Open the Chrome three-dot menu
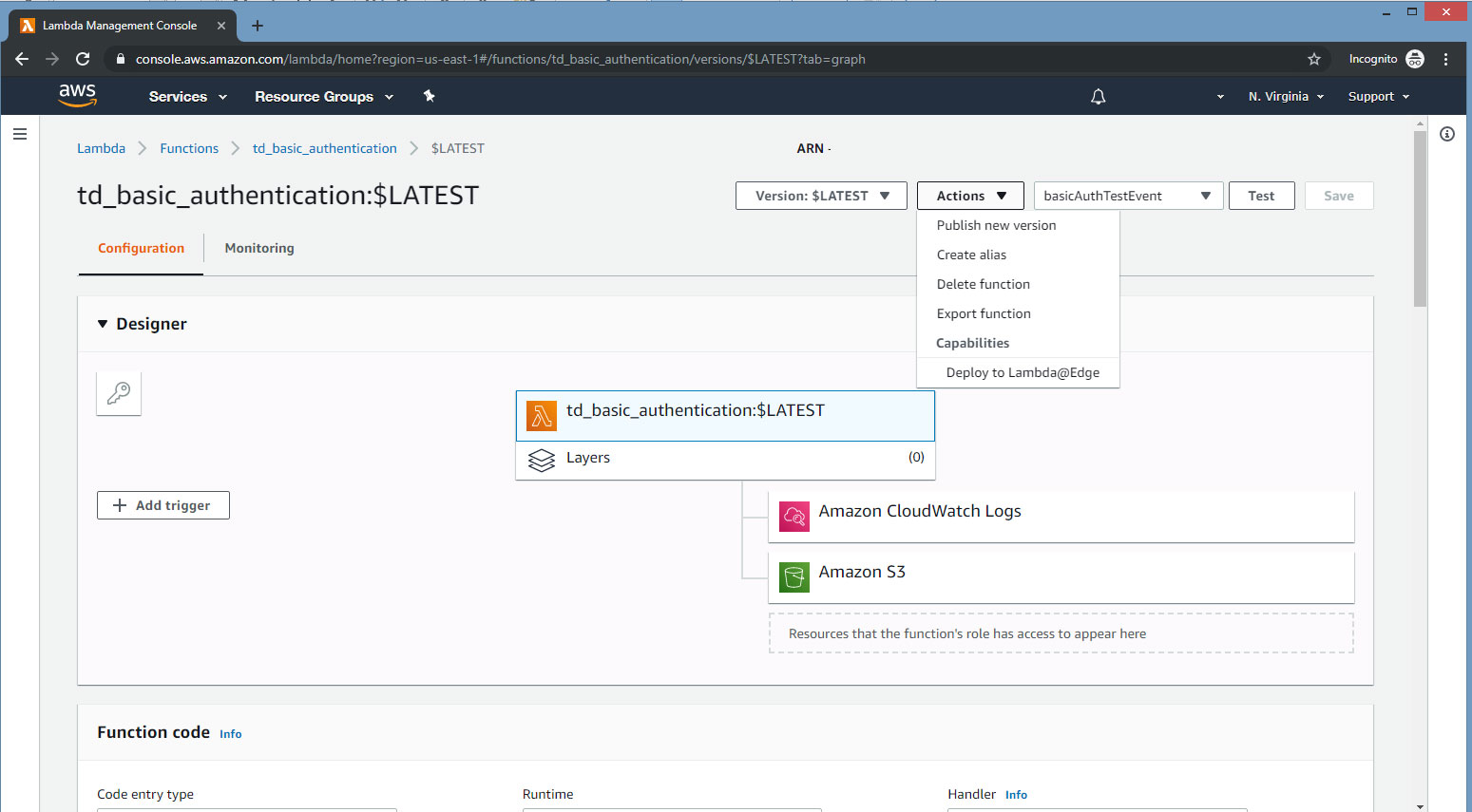The image size is (1472, 812). point(1445,59)
